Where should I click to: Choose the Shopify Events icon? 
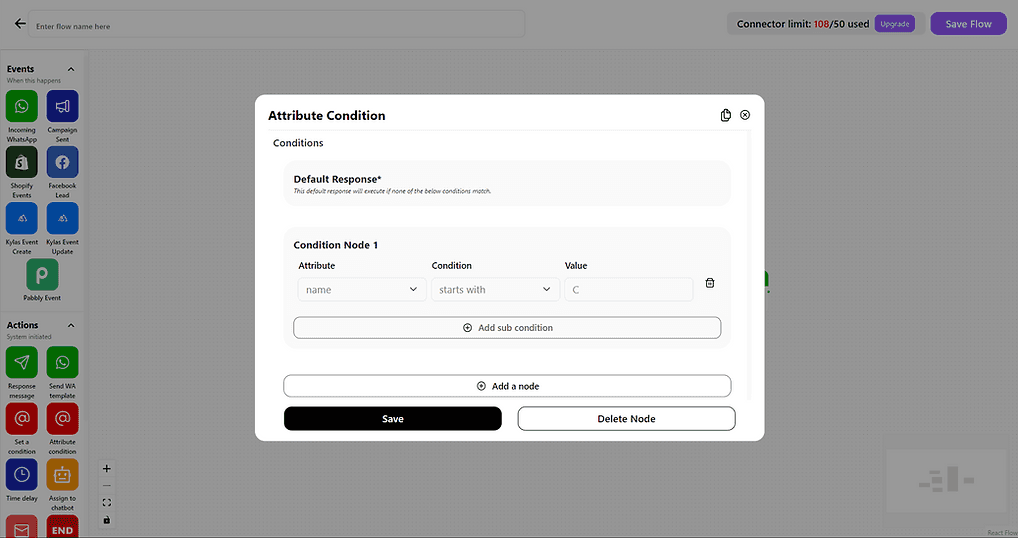tap(21, 162)
